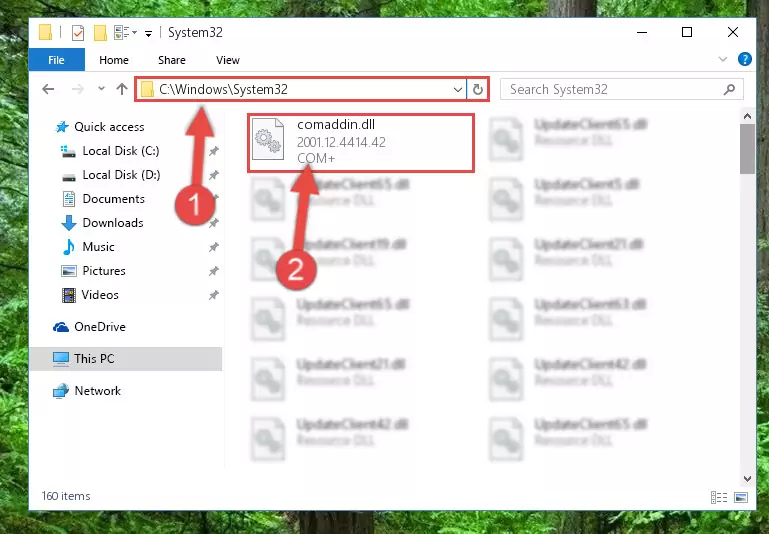Expand the address bar history dropdown
Viewport: 769px width, 534px height.
coord(458,89)
